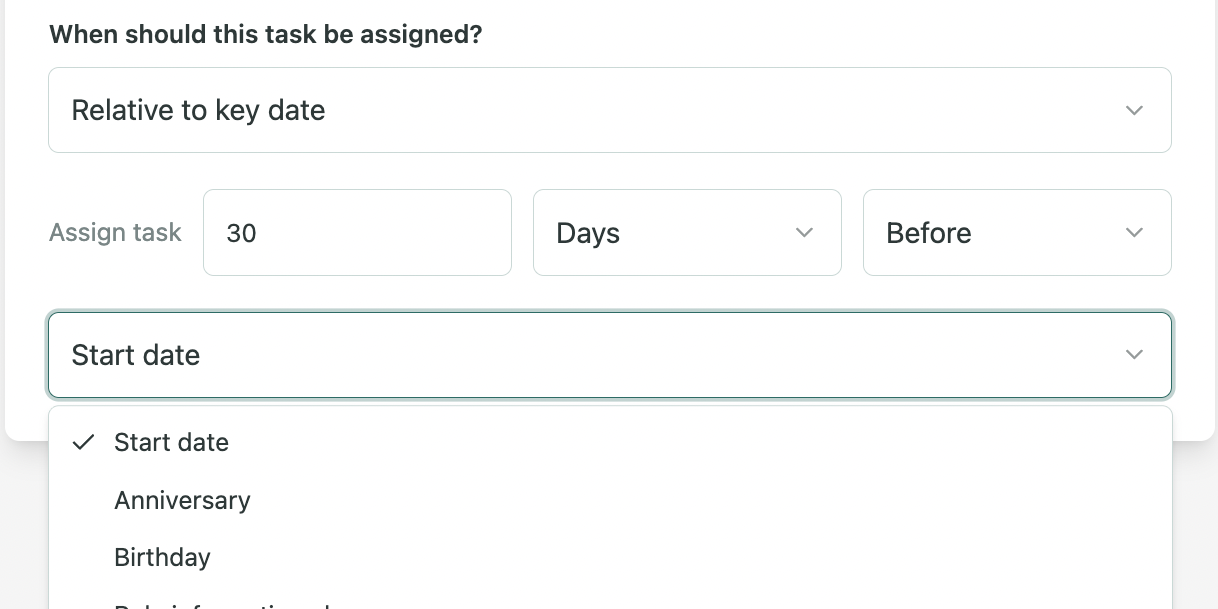Focus the number input containing 30
This screenshot has height=609, width=1218.
coord(357,233)
